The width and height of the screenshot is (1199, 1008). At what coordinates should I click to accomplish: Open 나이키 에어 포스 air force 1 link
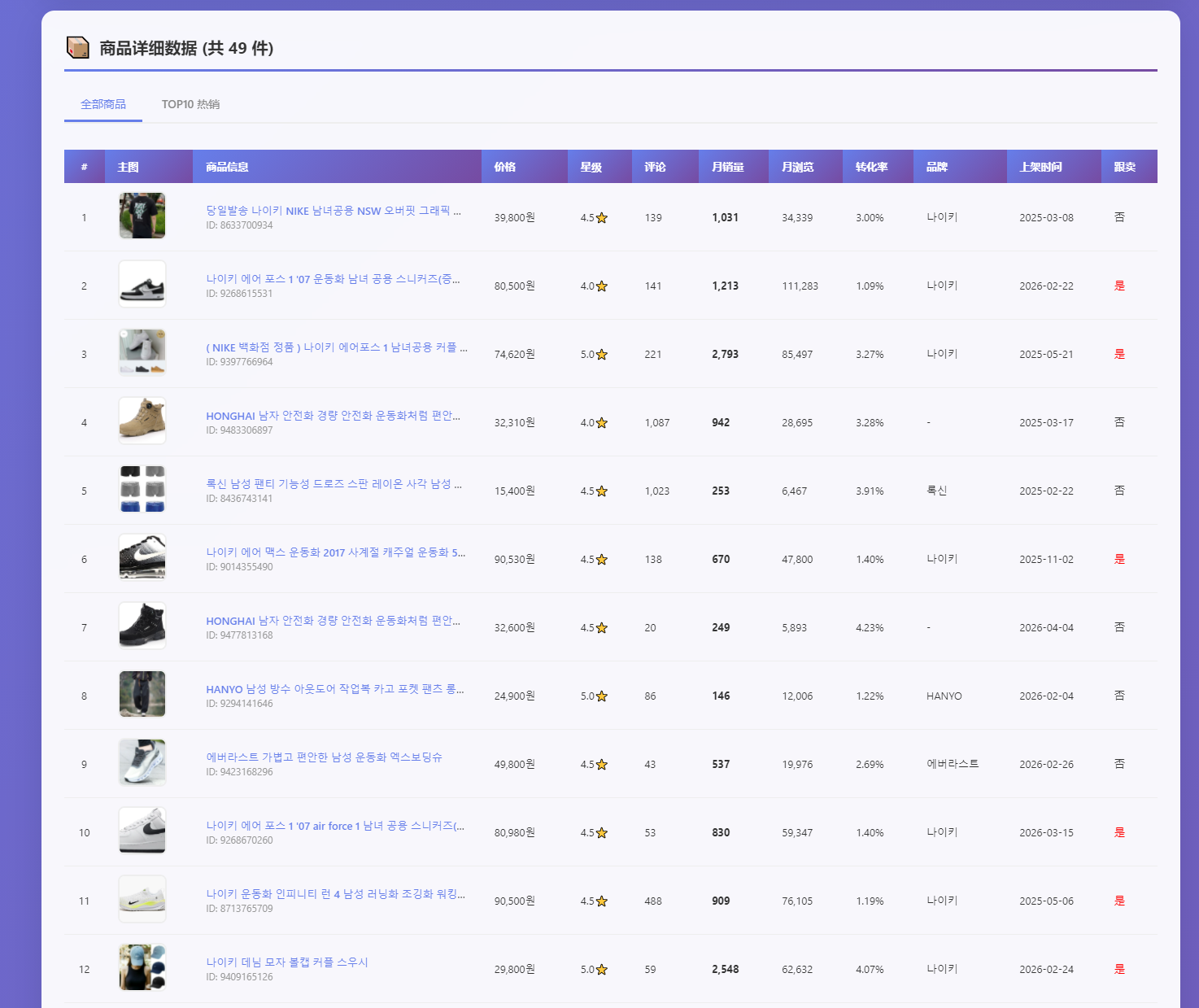pyautogui.click(x=335, y=826)
